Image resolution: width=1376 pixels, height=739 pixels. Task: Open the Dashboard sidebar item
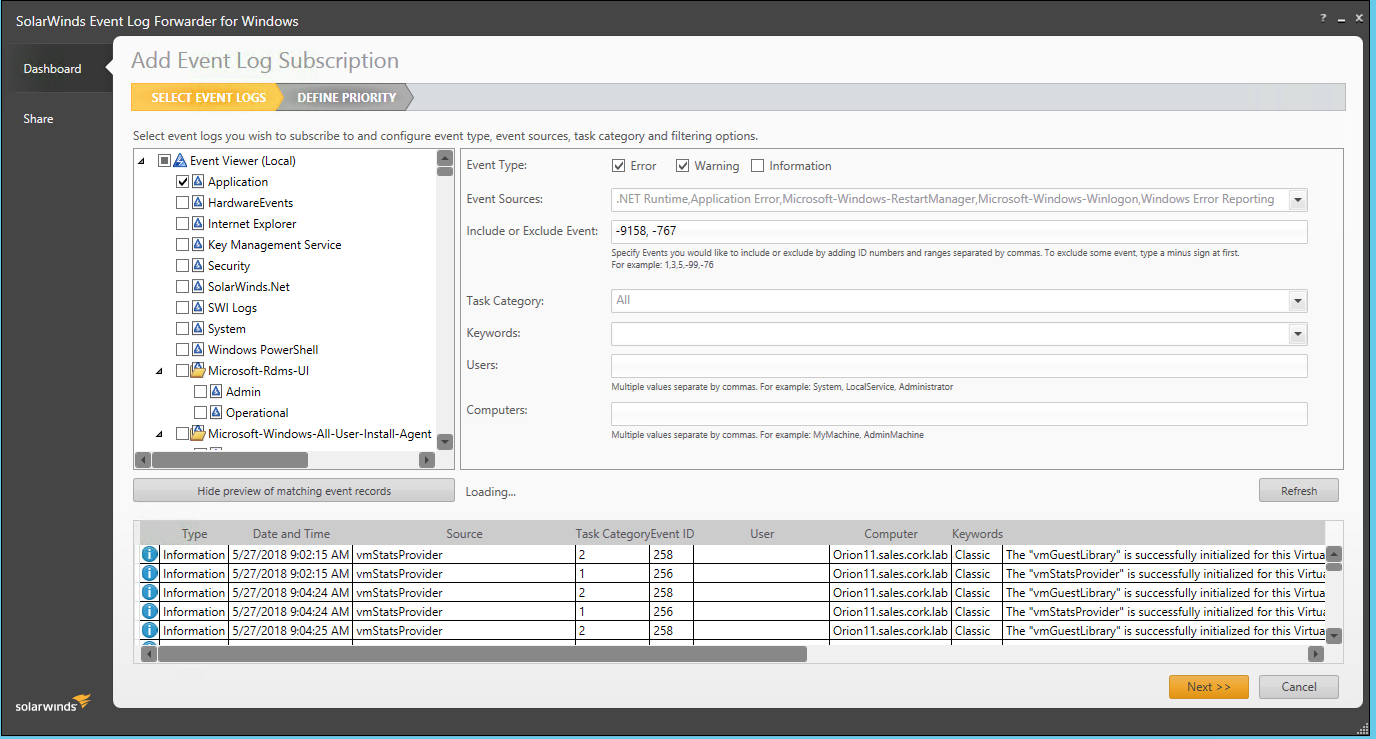tap(53, 69)
